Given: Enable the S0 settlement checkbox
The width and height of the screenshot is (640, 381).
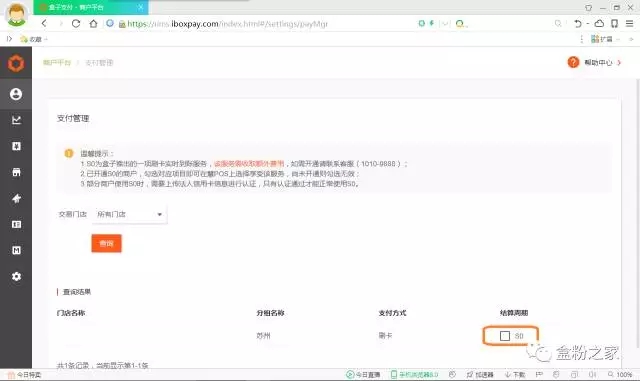Looking at the screenshot, I should (x=505, y=336).
